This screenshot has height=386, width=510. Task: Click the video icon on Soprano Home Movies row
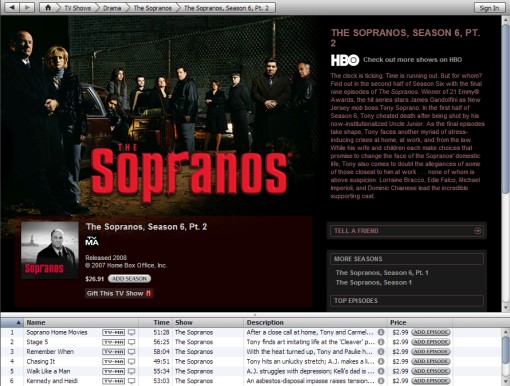[132, 332]
